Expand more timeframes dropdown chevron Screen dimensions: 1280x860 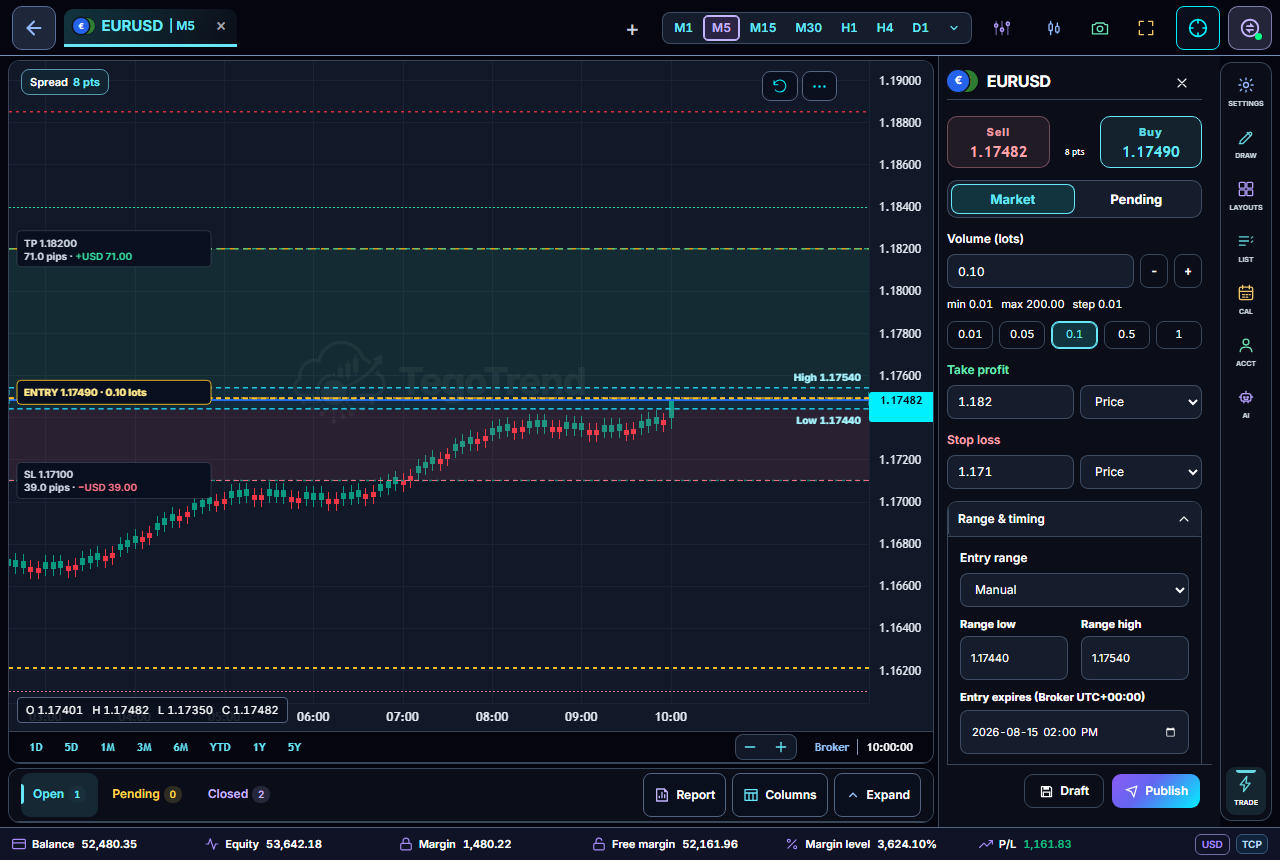click(x=954, y=28)
